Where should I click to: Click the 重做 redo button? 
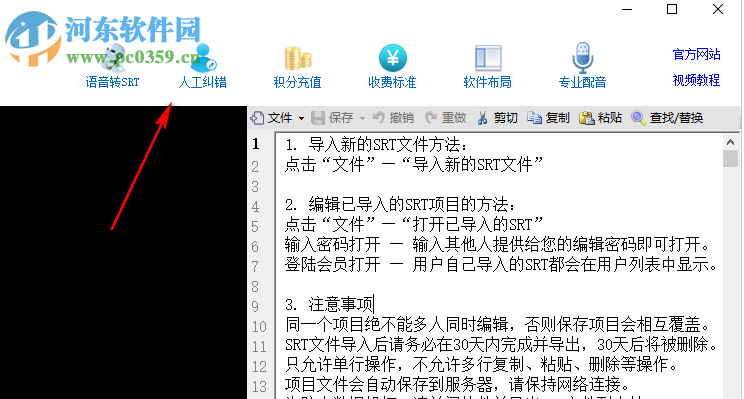446,118
